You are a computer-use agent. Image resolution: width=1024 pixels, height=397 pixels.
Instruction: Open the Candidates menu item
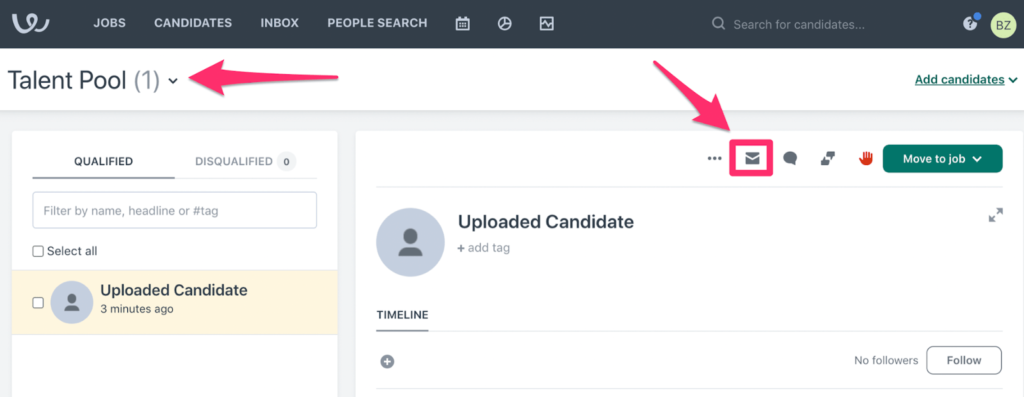tap(193, 23)
